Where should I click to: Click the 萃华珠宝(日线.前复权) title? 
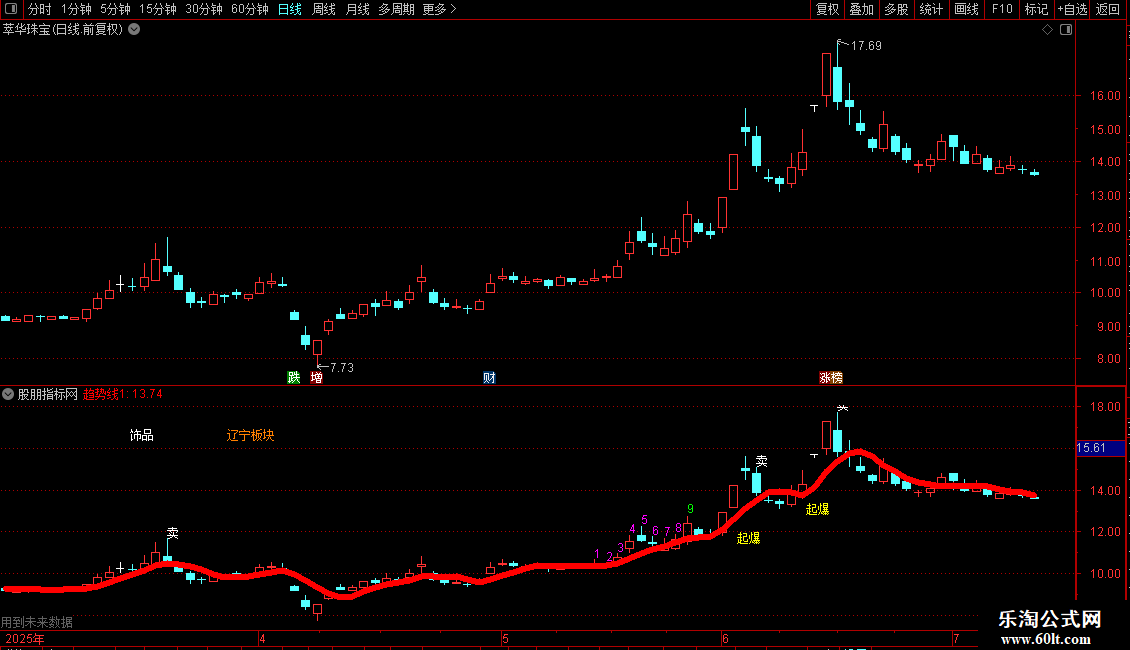point(63,30)
